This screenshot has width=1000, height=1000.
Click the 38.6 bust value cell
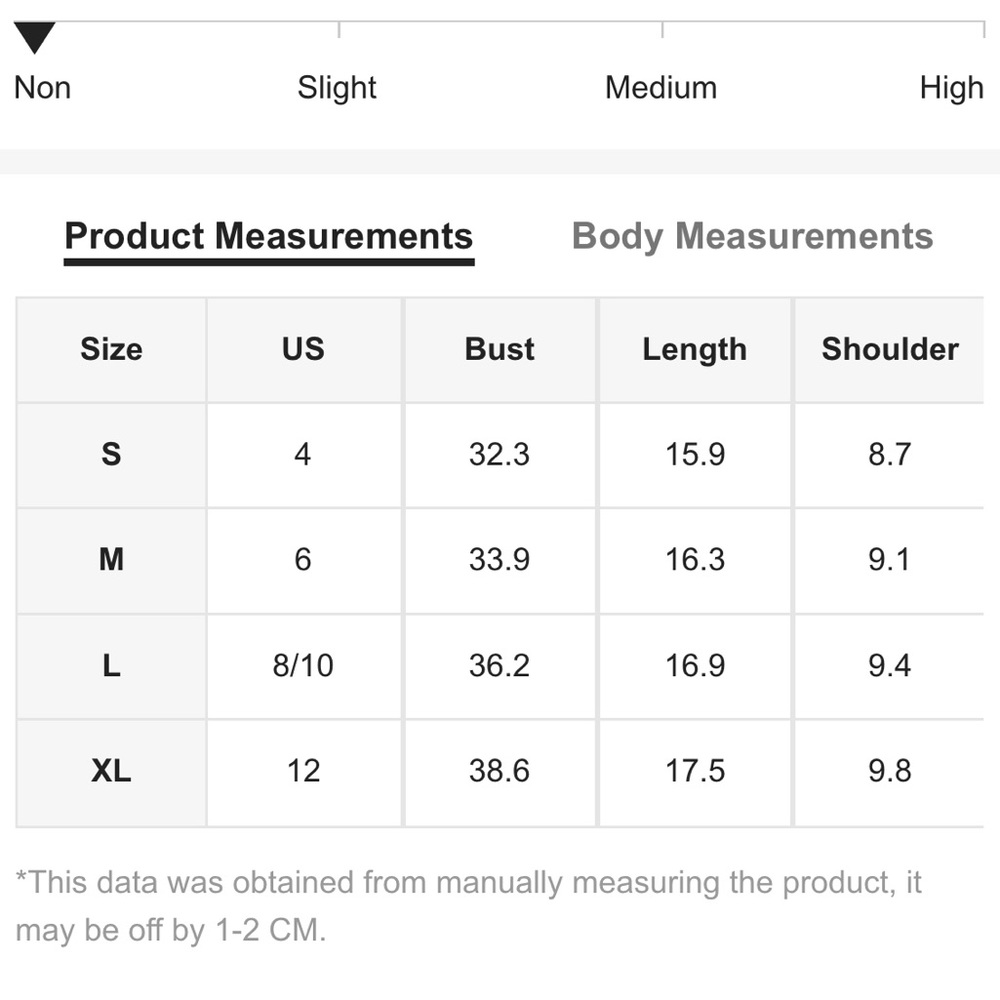[x=500, y=771]
